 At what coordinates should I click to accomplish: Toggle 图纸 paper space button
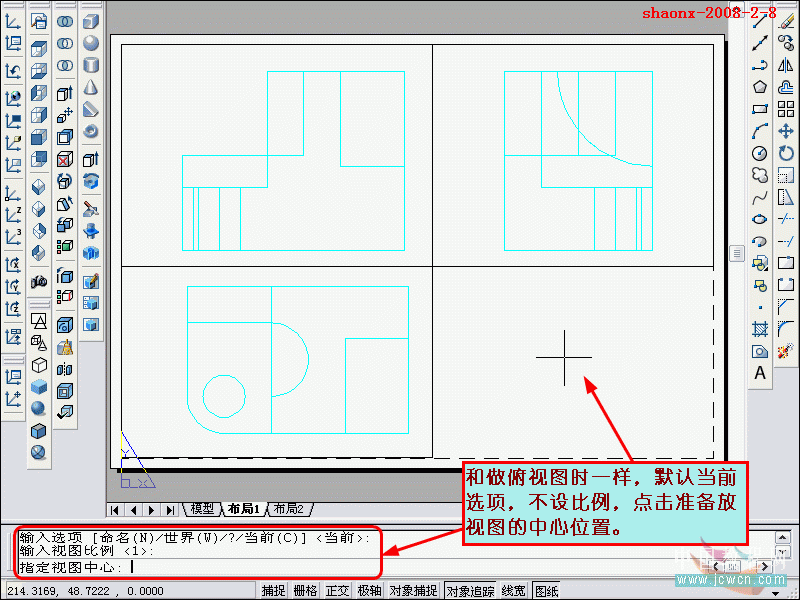546,590
